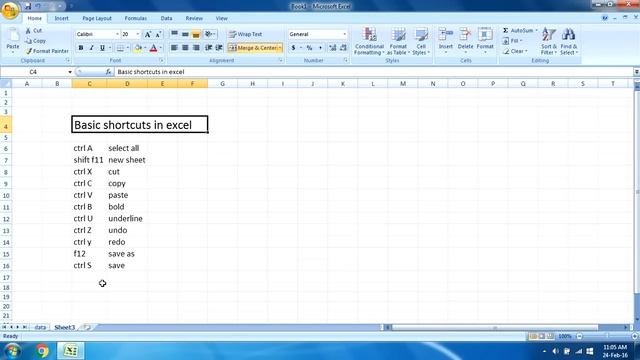This screenshot has width=640, height=360.
Task: Increase indent of the cell
Action: 219,48
